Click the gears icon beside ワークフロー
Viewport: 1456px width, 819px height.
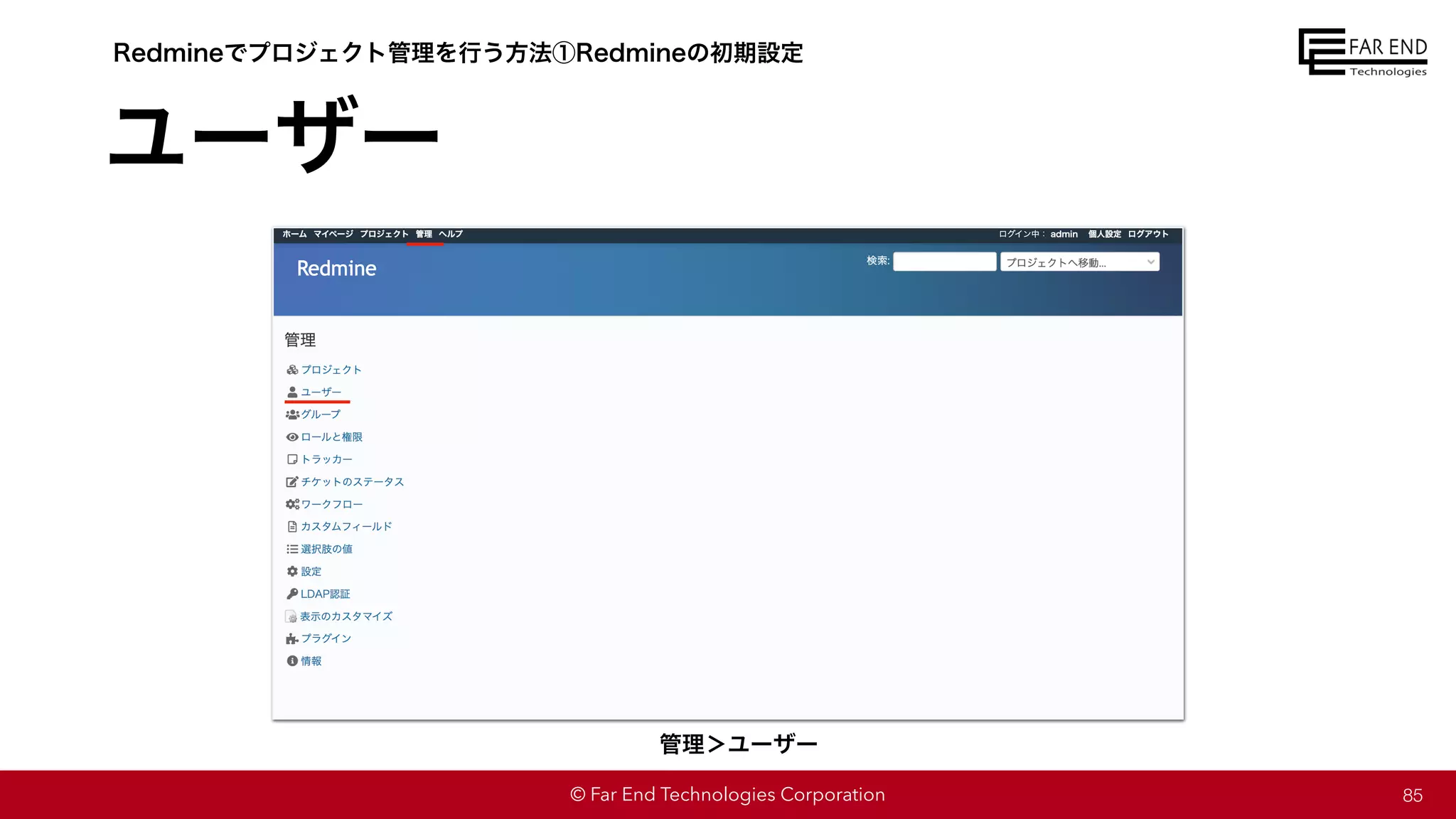click(x=292, y=504)
